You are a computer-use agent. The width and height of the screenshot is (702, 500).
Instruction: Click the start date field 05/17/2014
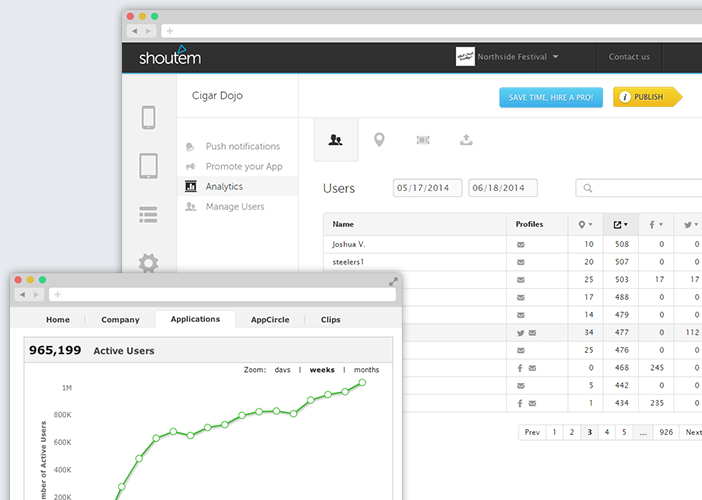click(427, 188)
